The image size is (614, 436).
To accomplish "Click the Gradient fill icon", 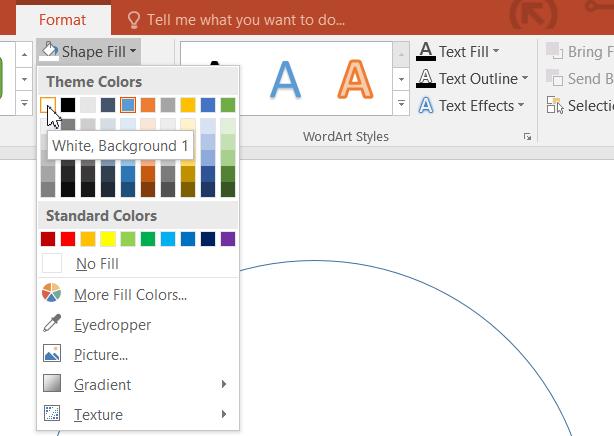I will click(x=53, y=384).
